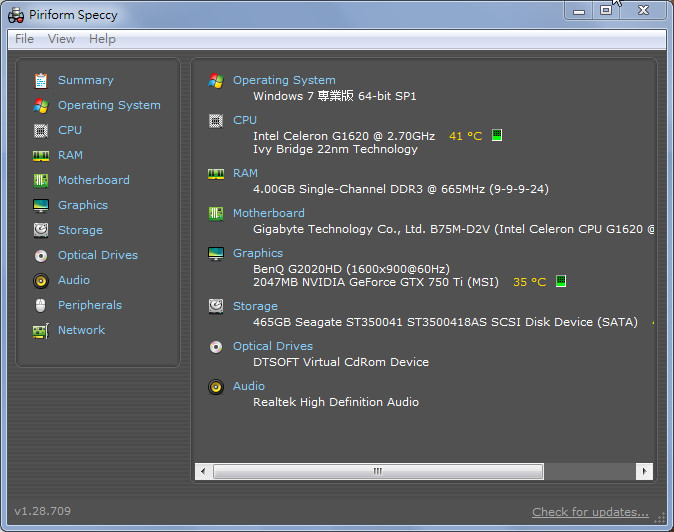The image size is (674, 532).
Task: Open the Graphics heading link in summary
Action: [x=258, y=254]
